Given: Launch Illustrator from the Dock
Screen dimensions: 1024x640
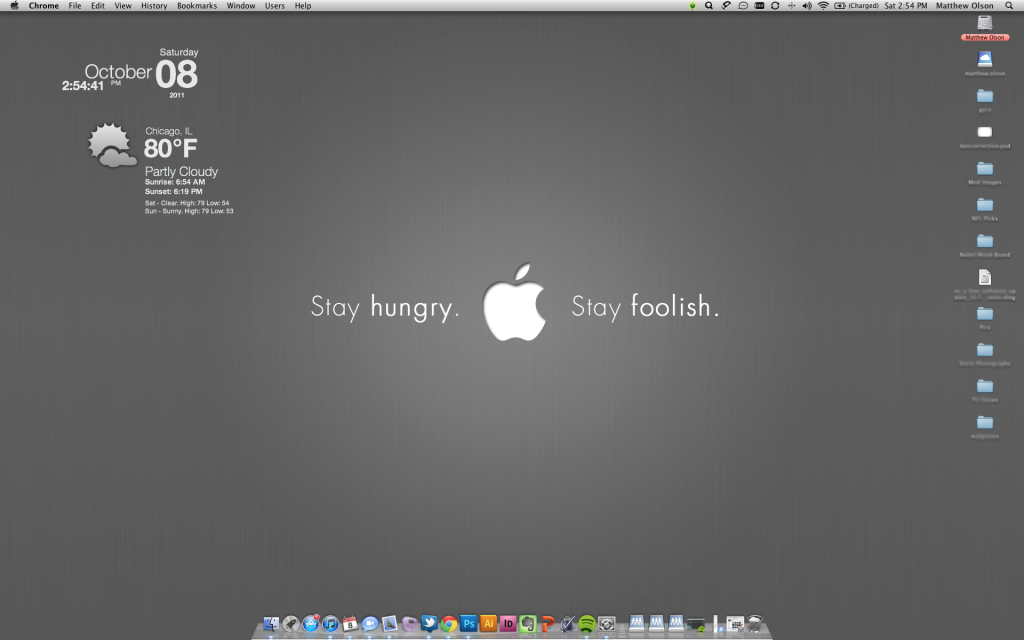Looking at the screenshot, I should [x=488, y=624].
